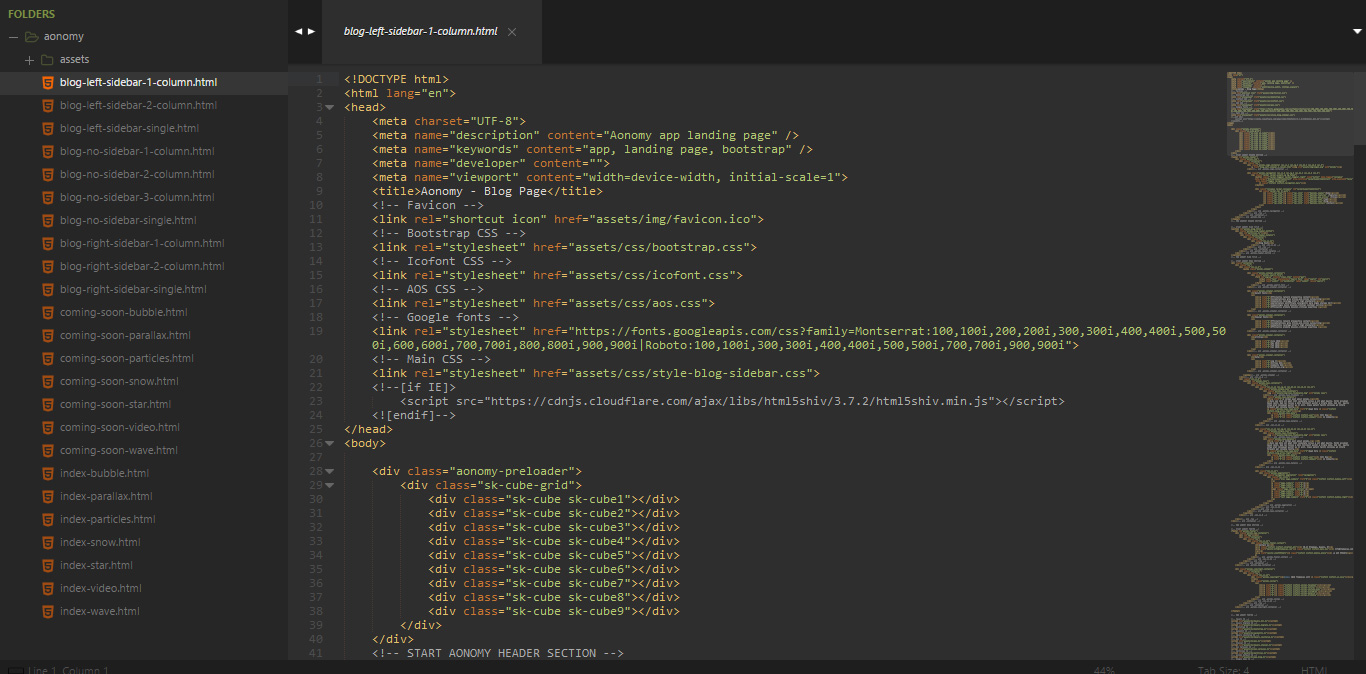Open blog-right-sidebar-2-column.html file
1366x674 pixels.
tap(142, 266)
